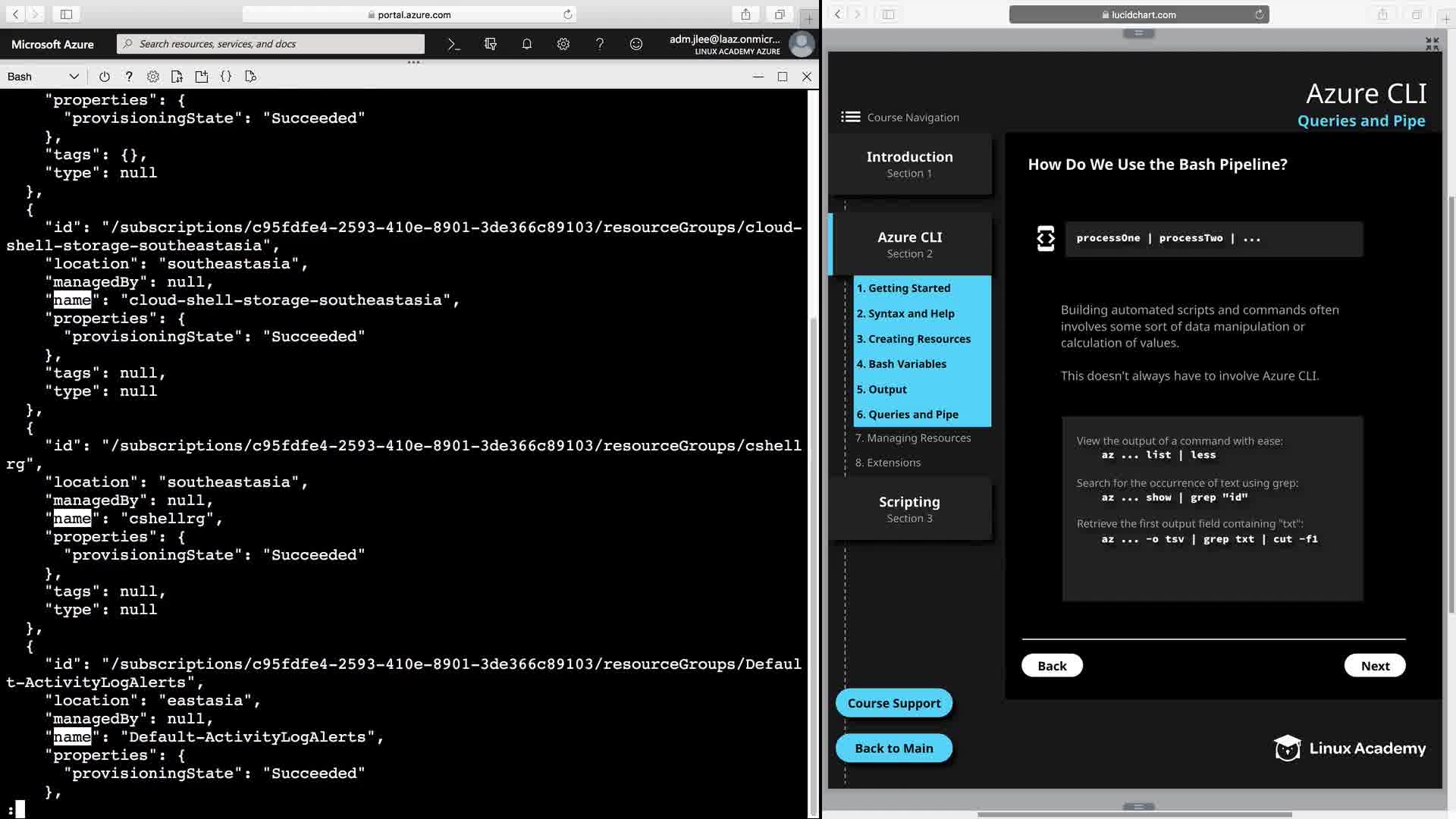Click the Course Support button

click(x=893, y=703)
